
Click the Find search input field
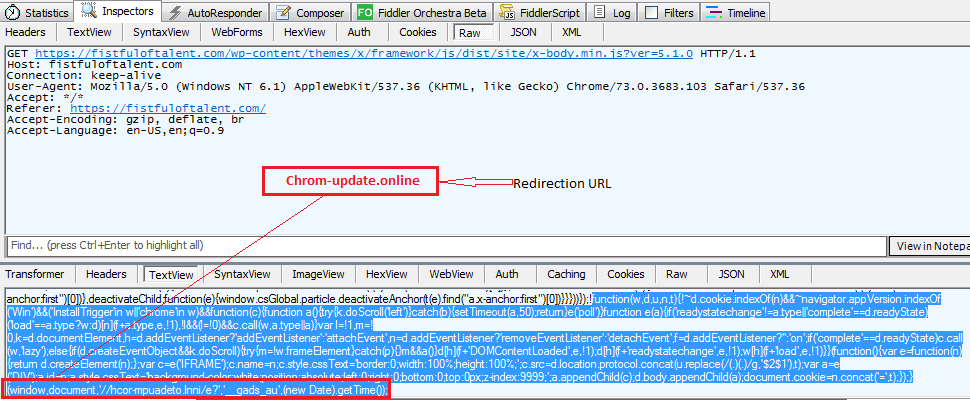click(x=447, y=245)
